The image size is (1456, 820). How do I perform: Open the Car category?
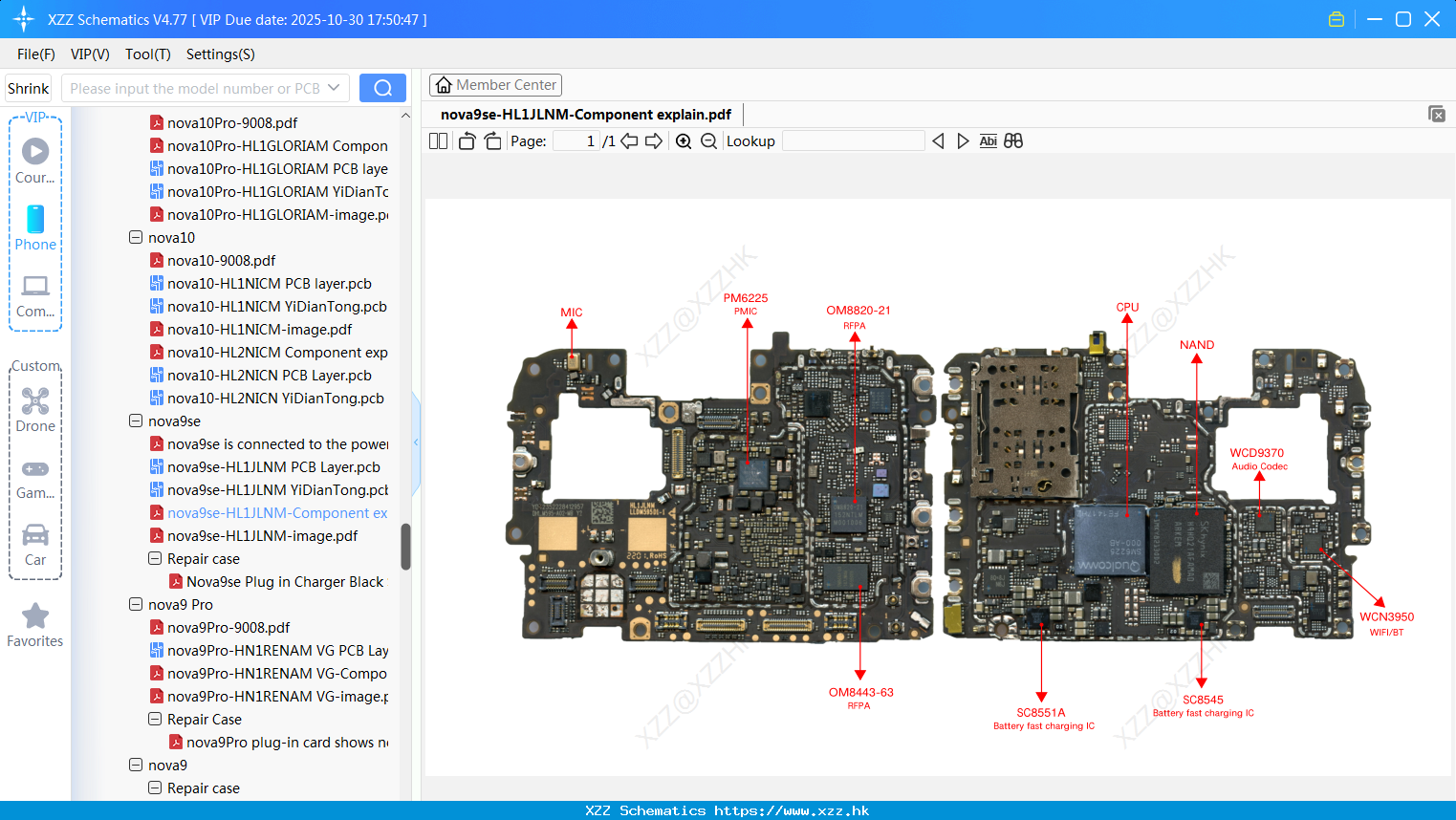[x=35, y=545]
